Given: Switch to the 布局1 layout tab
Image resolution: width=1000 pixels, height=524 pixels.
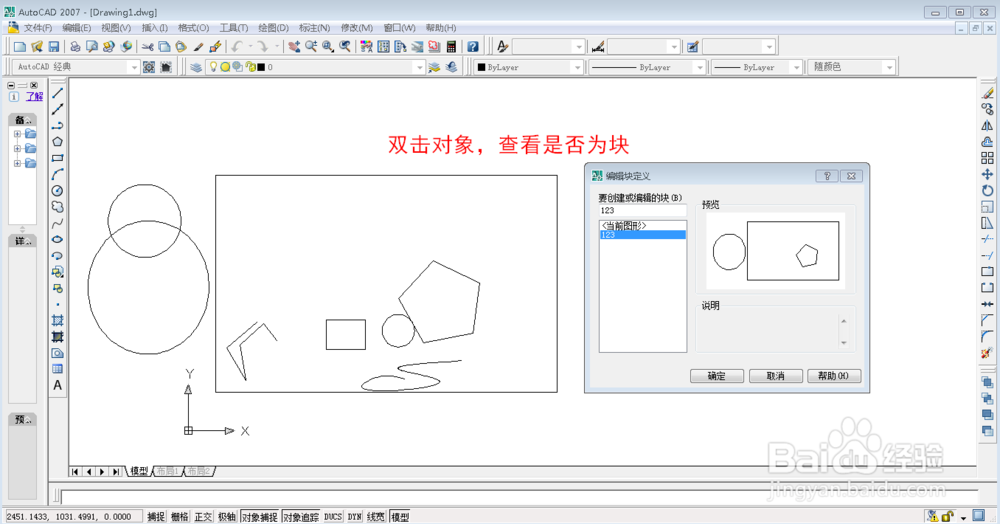Looking at the screenshot, I should coord(168,471).
